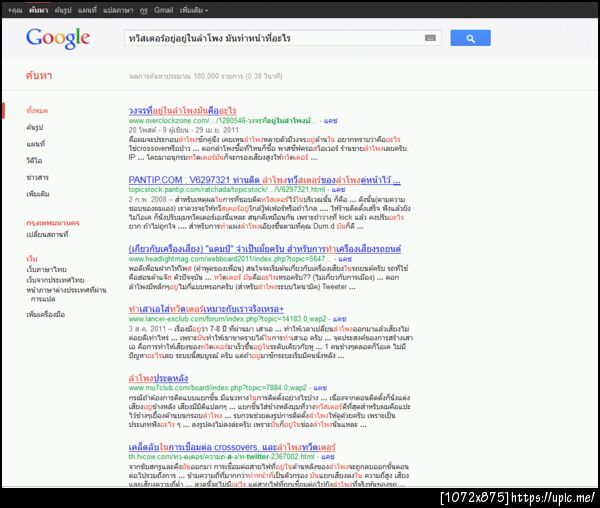Click the กรุงเทพมหานคร location label

pos(53,223)
